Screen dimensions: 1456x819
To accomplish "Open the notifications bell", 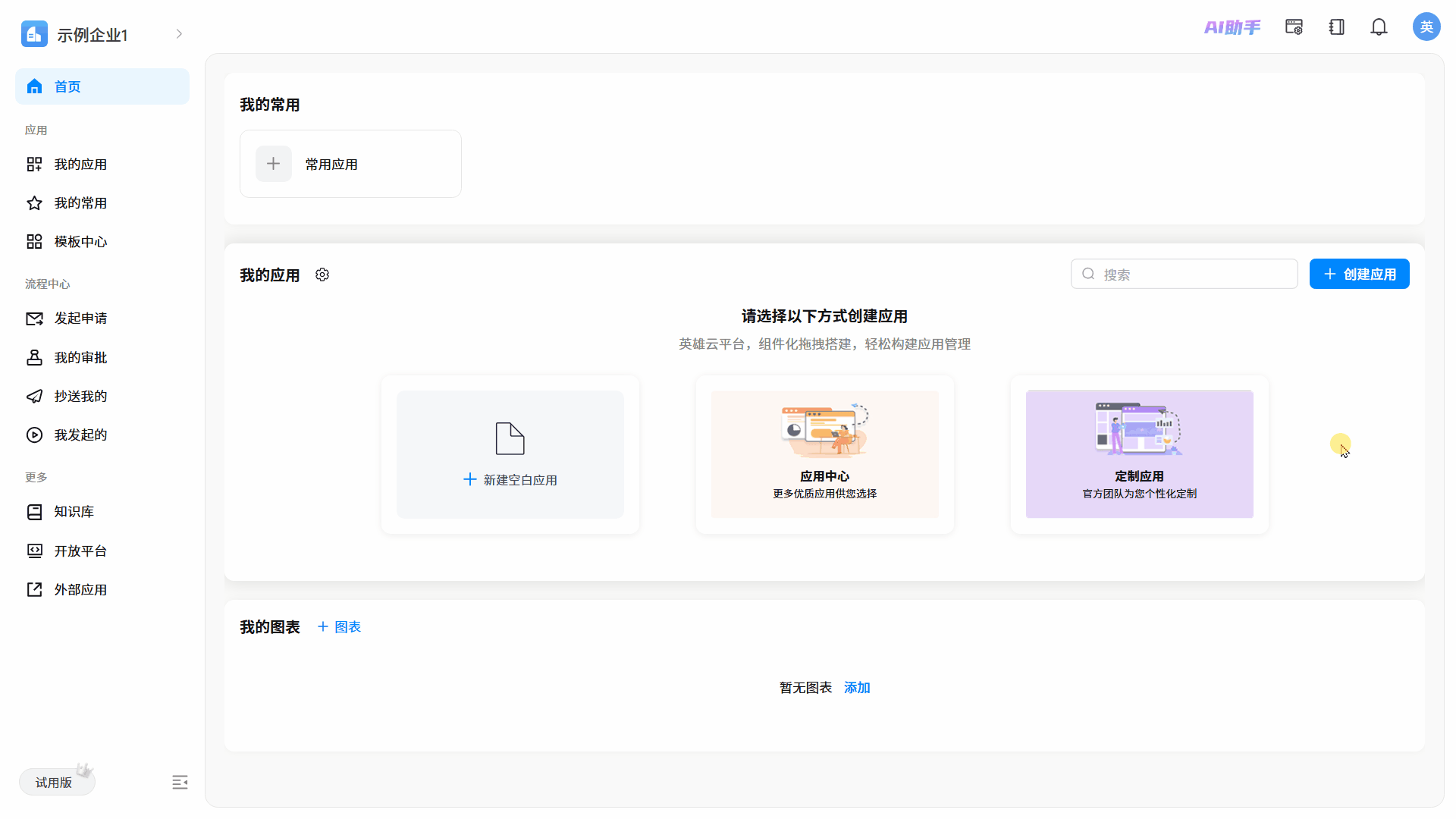I will [x=1379, y=27].
